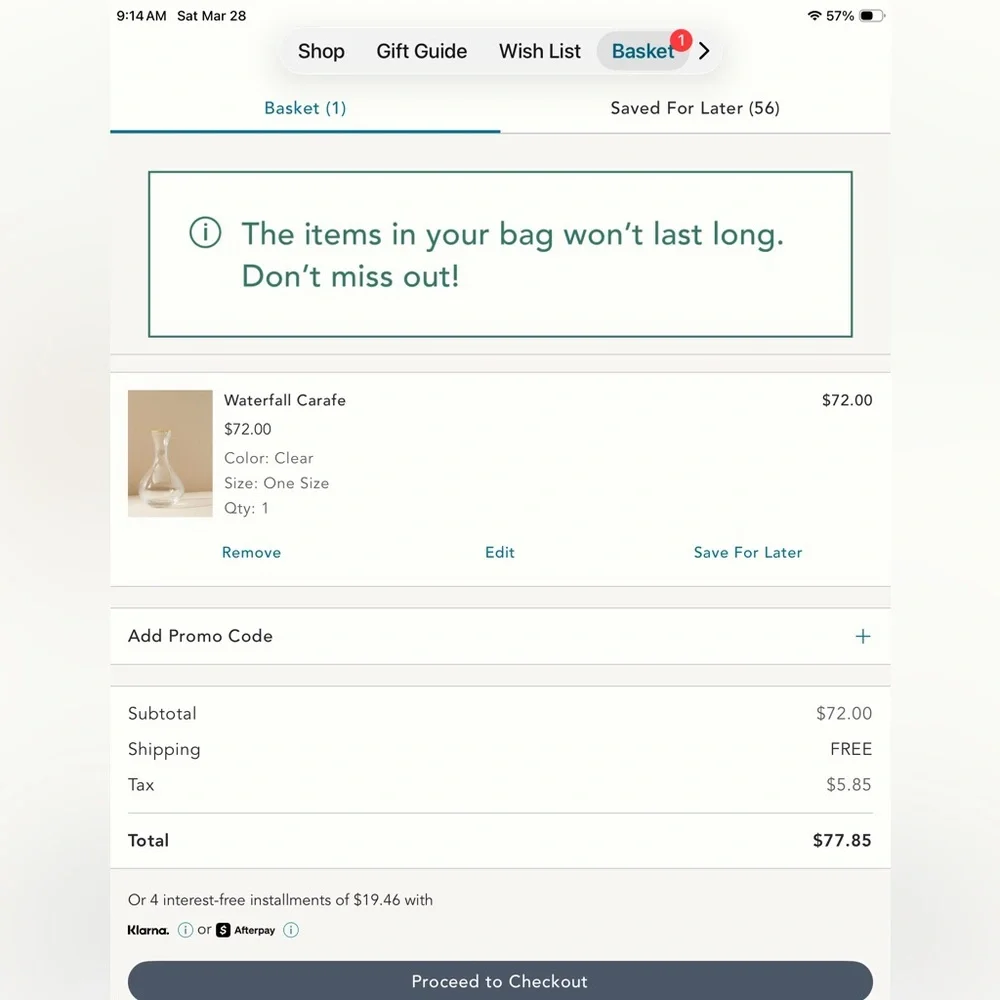Tap the $72.00 subtotal value

pyautogui.click(x=844, y=713)
